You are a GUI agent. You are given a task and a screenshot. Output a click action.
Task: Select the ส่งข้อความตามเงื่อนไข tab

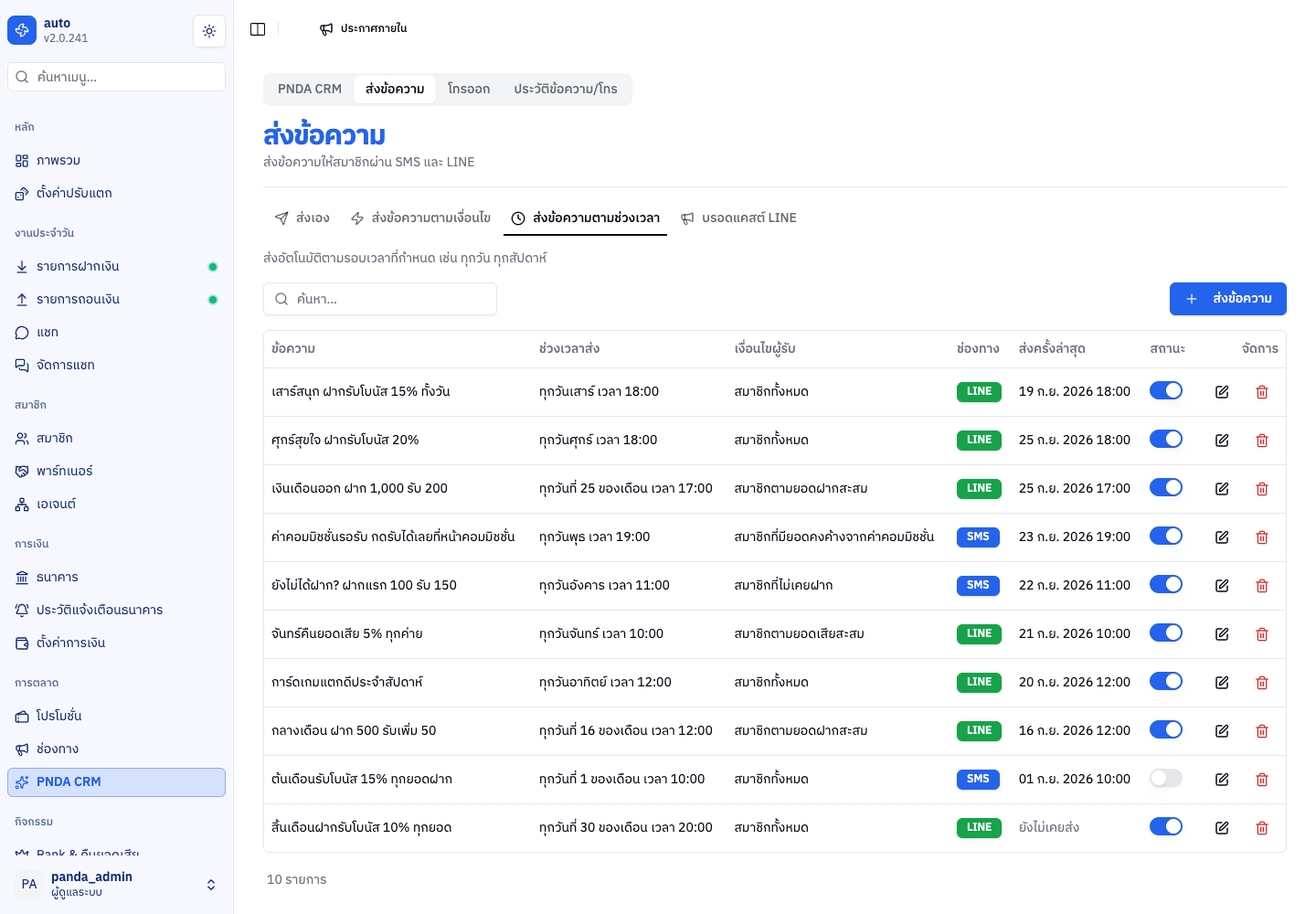pos(421,218)
